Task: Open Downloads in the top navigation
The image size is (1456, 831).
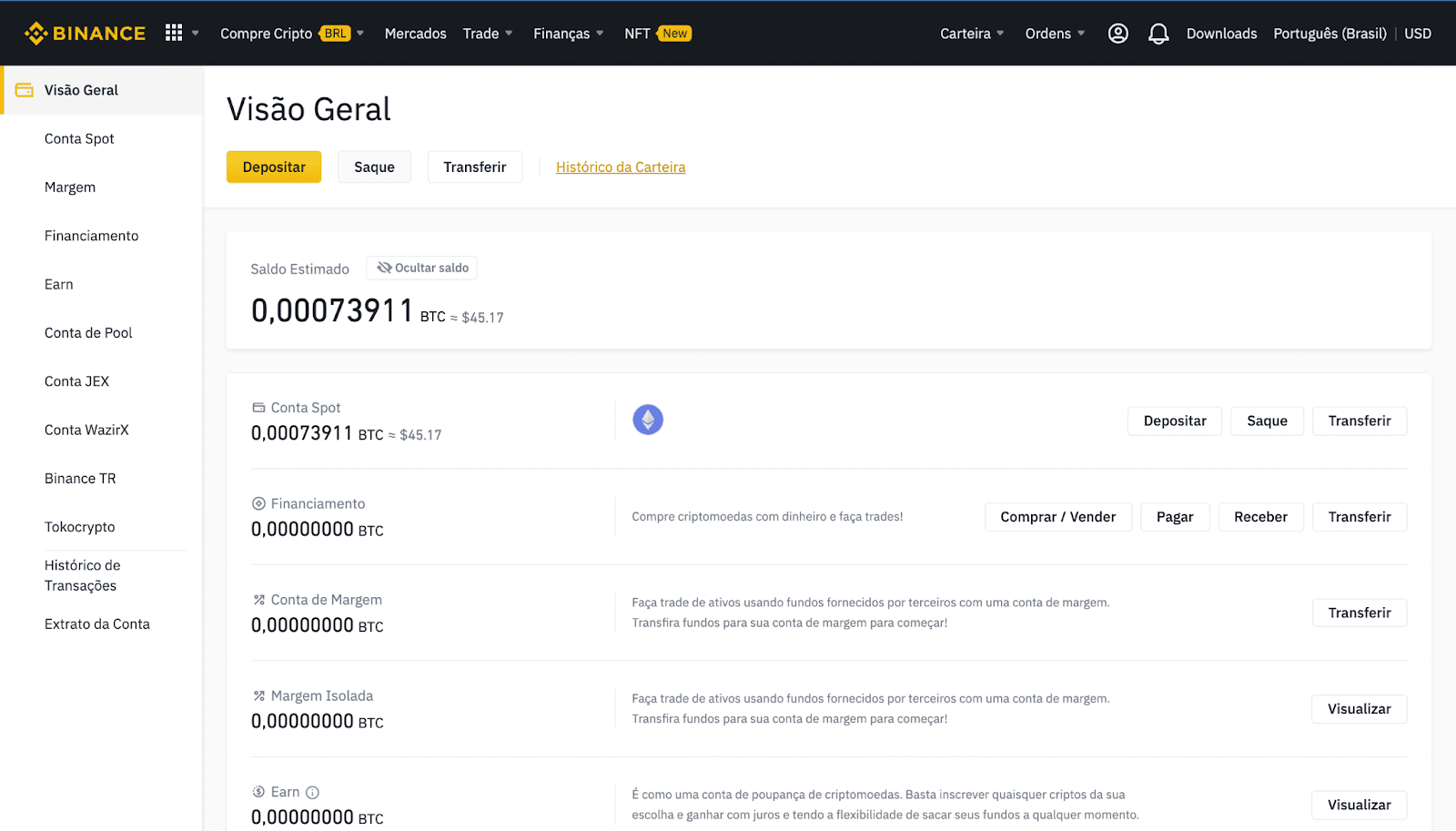Action: tap(1221, 34)
